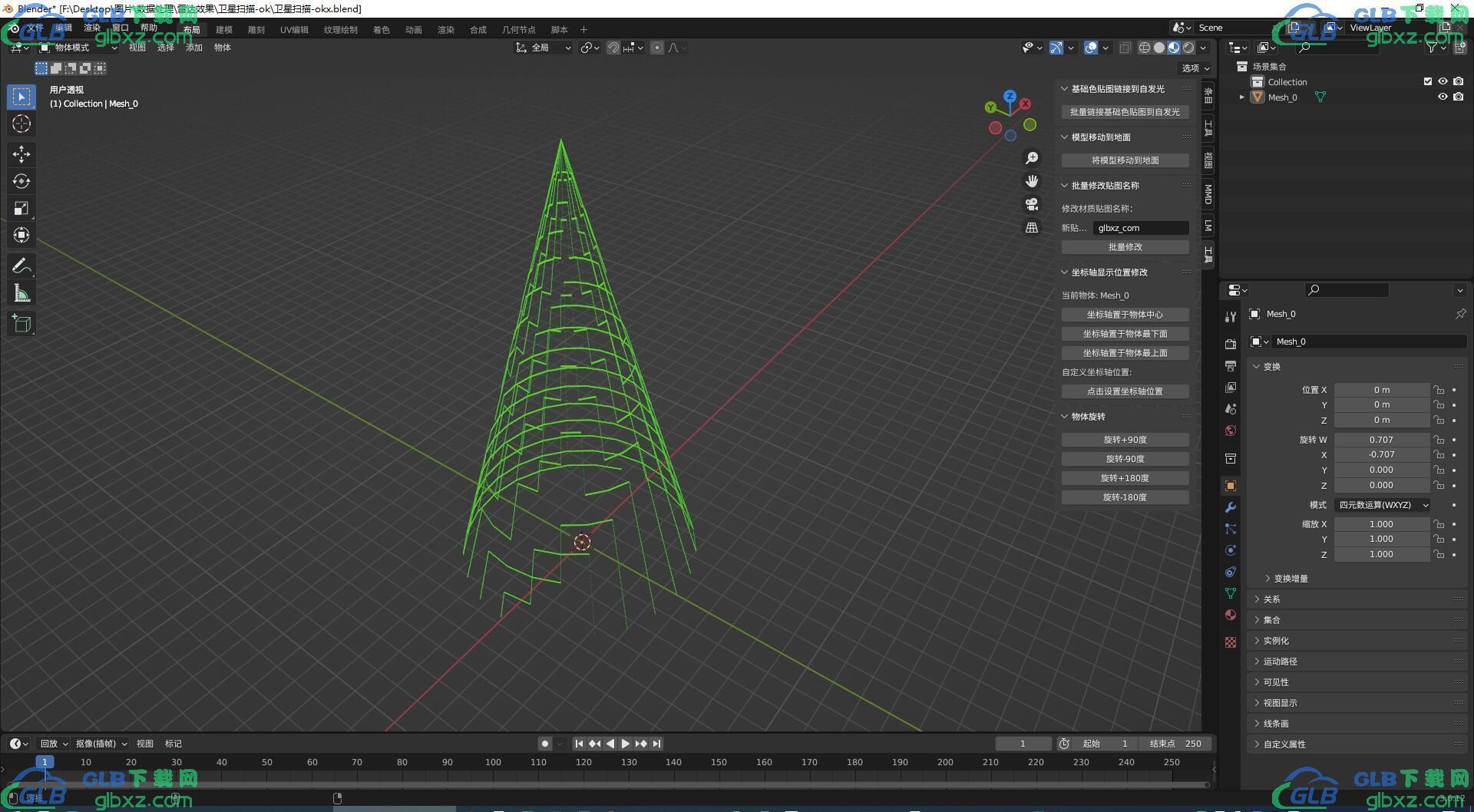Screen dimensions: 1474x812
Task: Click the 将模型移动到地面 button
Action: pos(1125,160)
